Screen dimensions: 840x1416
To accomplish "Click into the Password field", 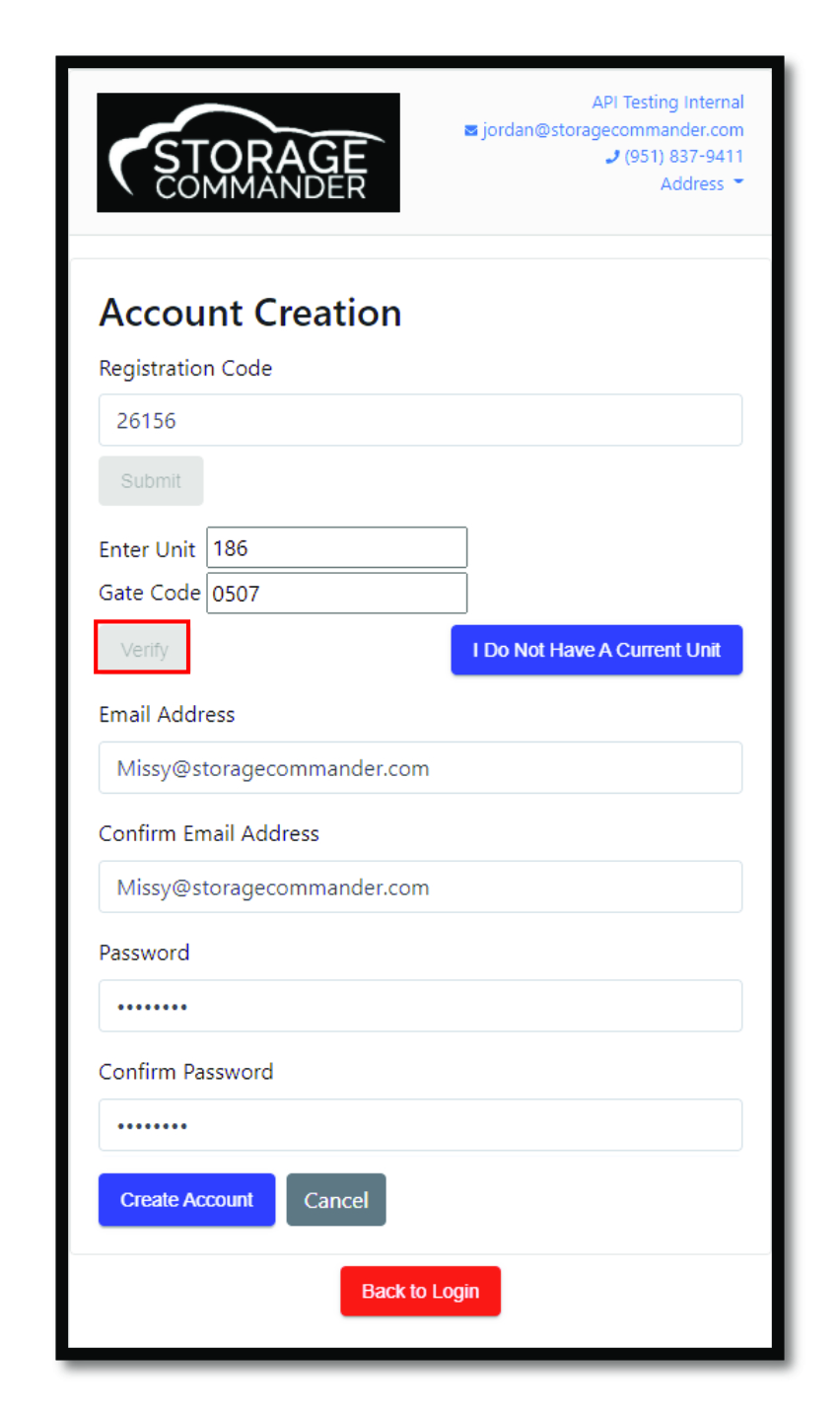I will tap(420, 1006).
